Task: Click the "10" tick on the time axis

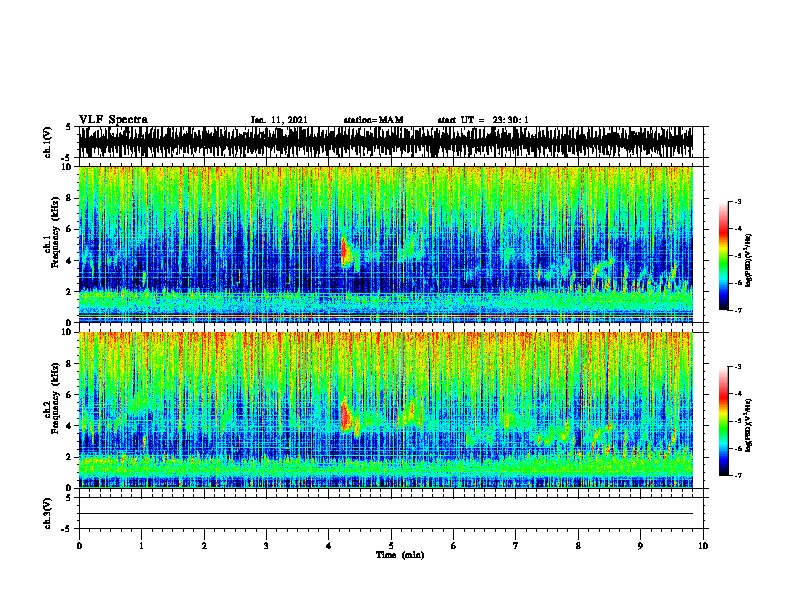Action: point(703,546)
